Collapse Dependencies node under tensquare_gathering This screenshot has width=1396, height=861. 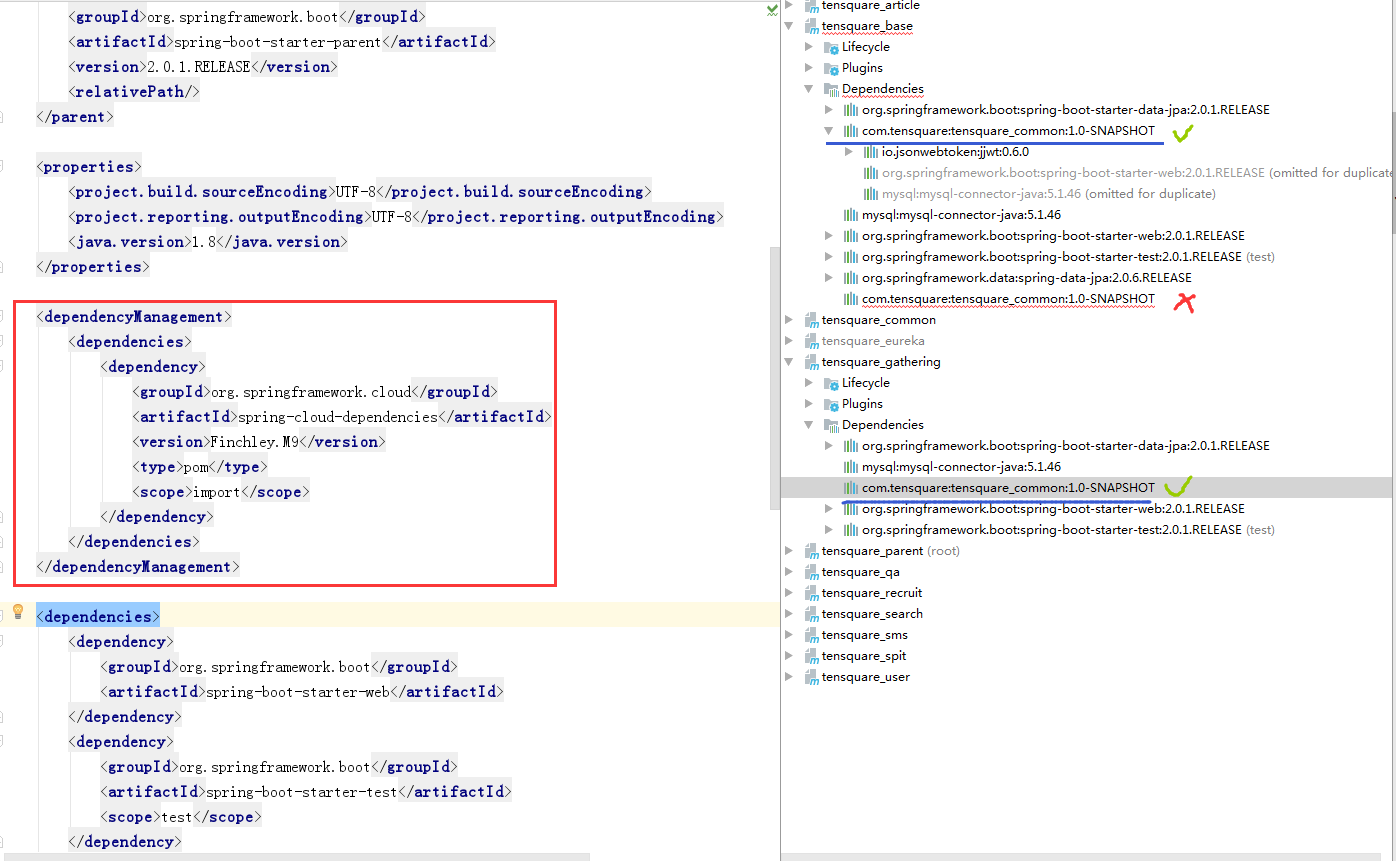(809, 425)
